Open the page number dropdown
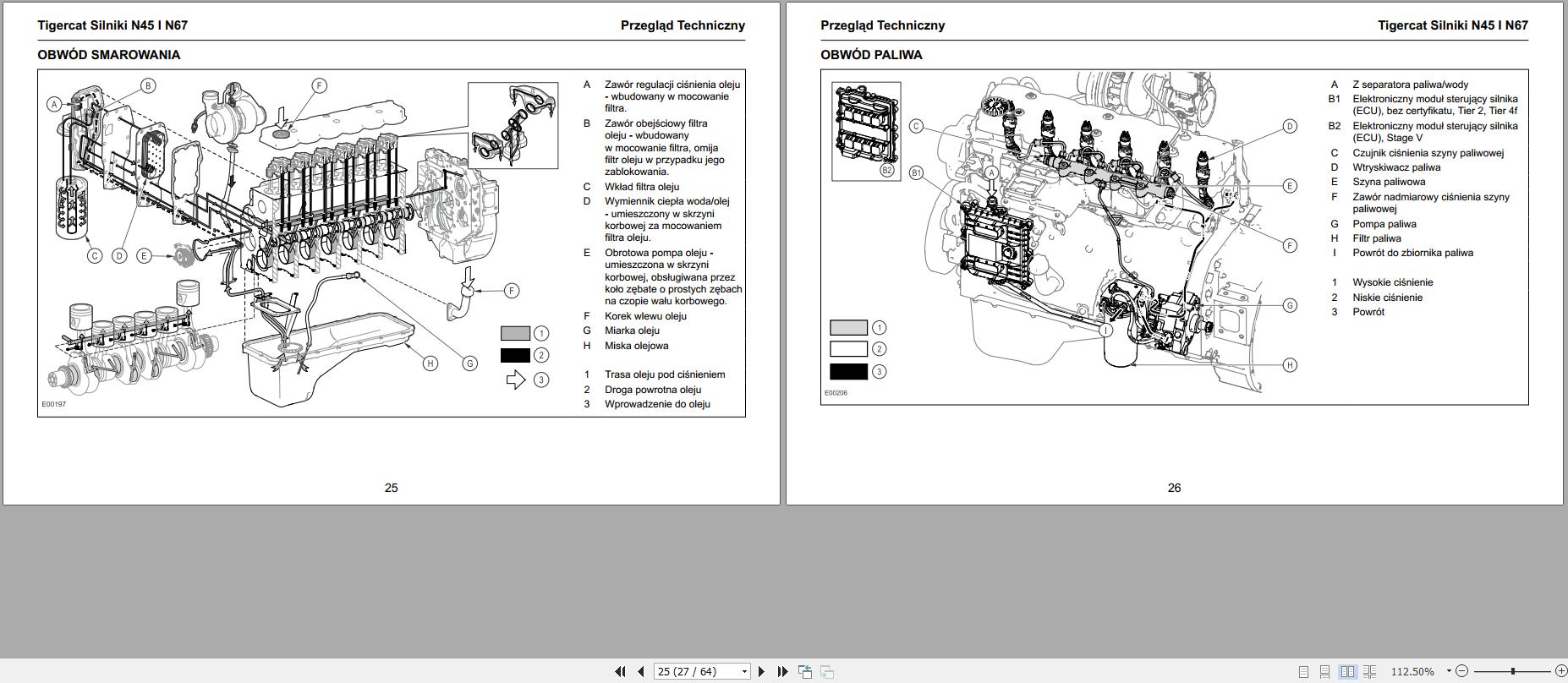Viewport: 1568px width, 683px height. pos(744,671)
